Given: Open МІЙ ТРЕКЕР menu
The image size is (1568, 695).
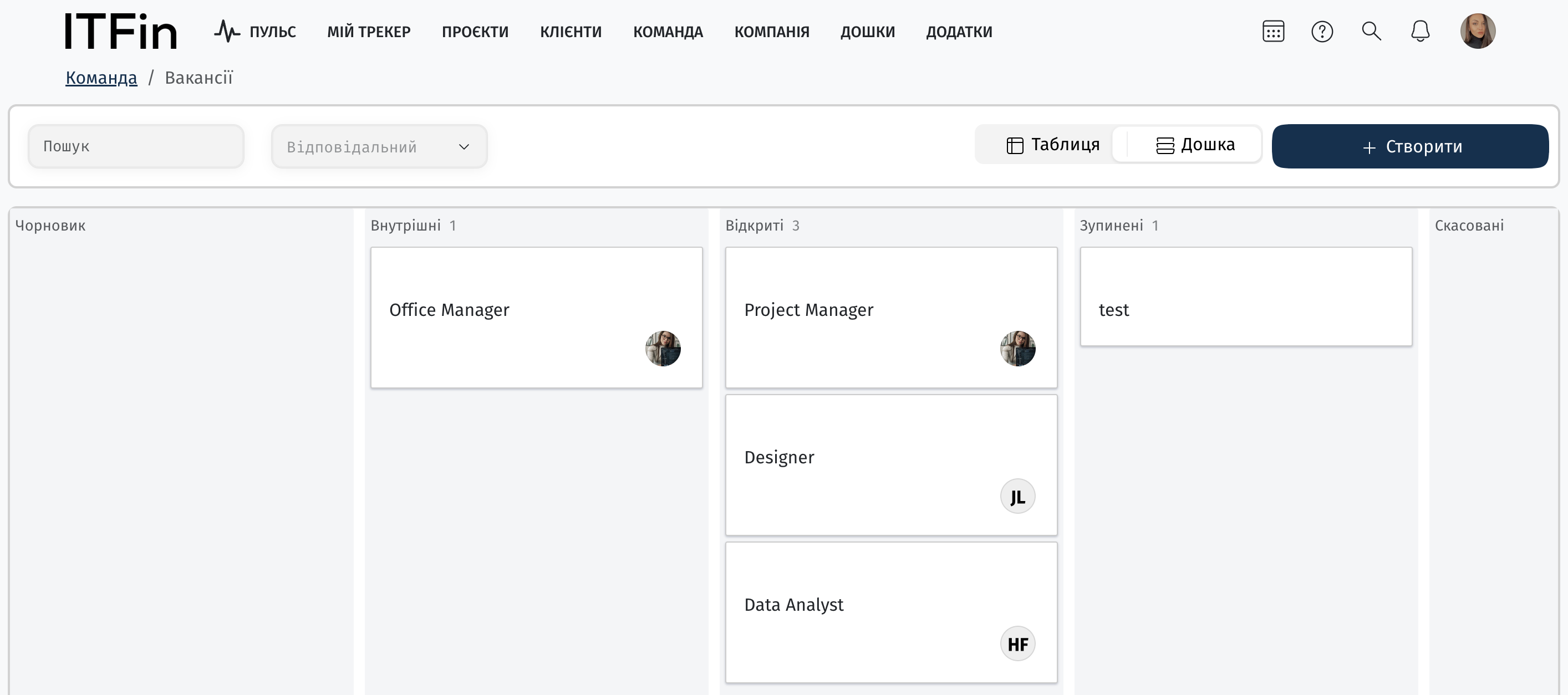Looking at the screenshot, I should coord(369,32).
